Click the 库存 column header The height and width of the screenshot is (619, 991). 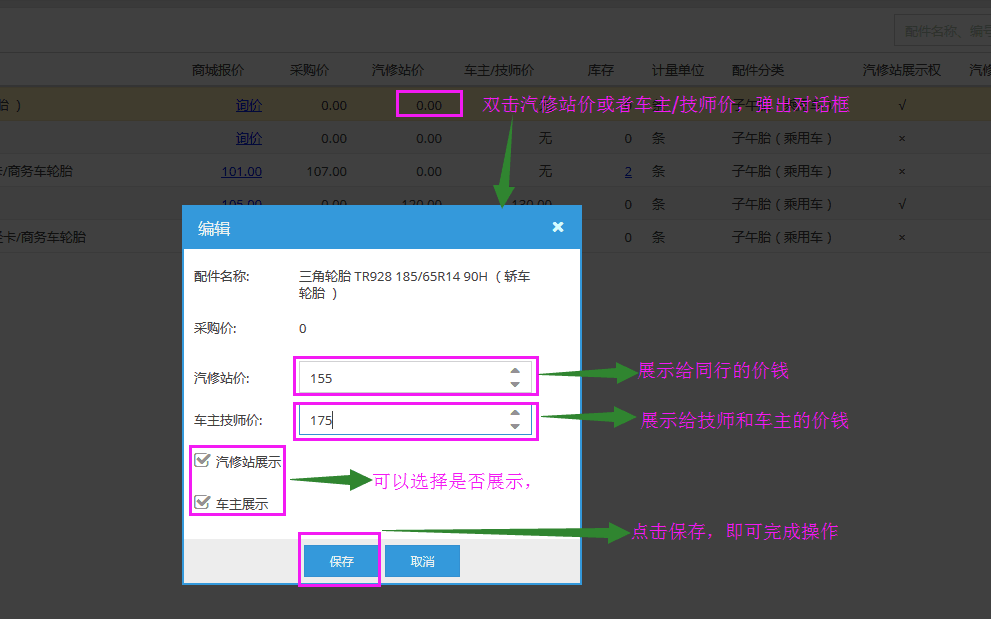coord(600,70)
